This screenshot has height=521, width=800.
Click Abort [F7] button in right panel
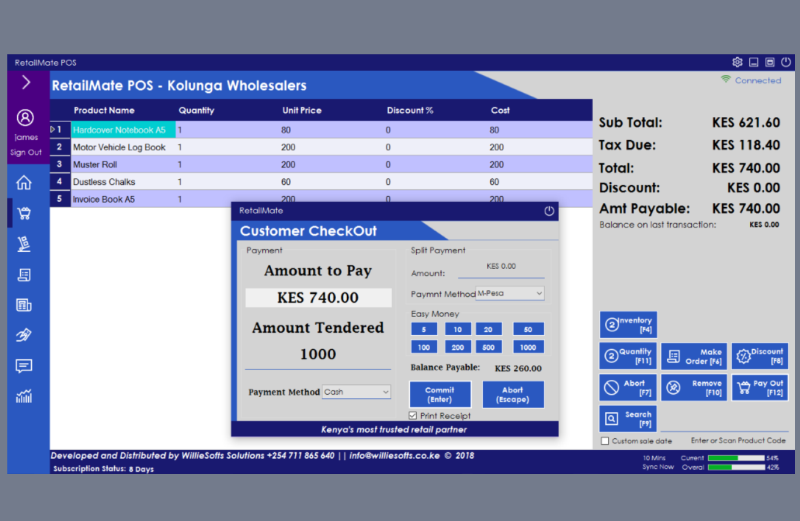pos(628,387)
